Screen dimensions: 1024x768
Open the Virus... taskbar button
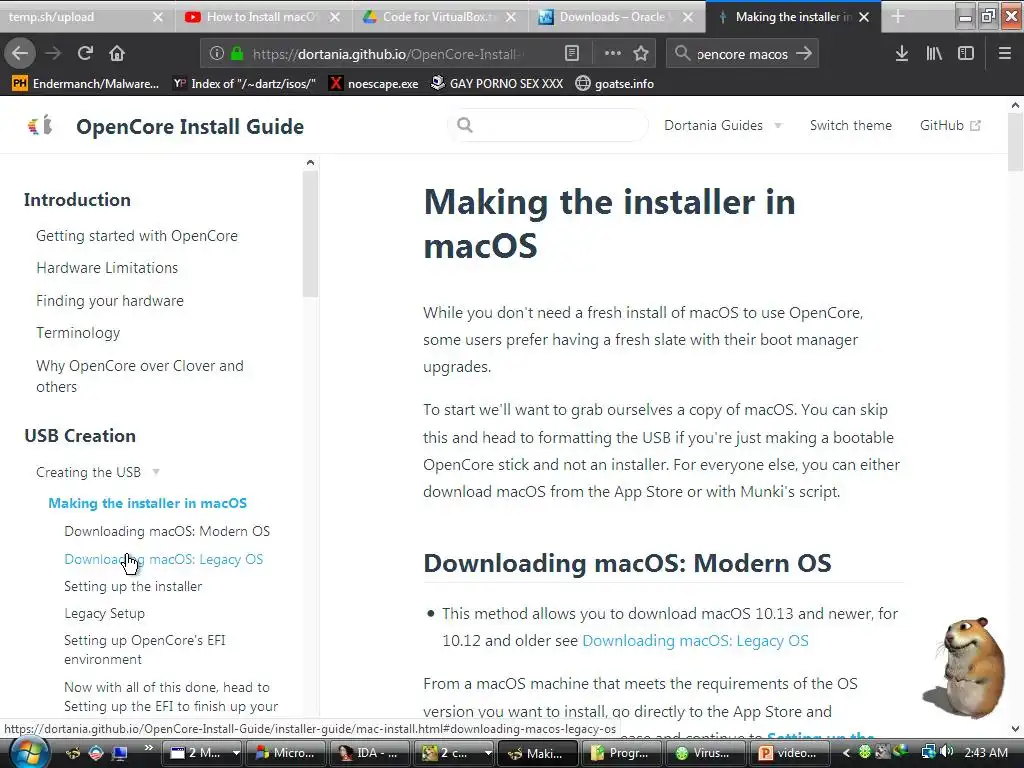coord(703,753)
